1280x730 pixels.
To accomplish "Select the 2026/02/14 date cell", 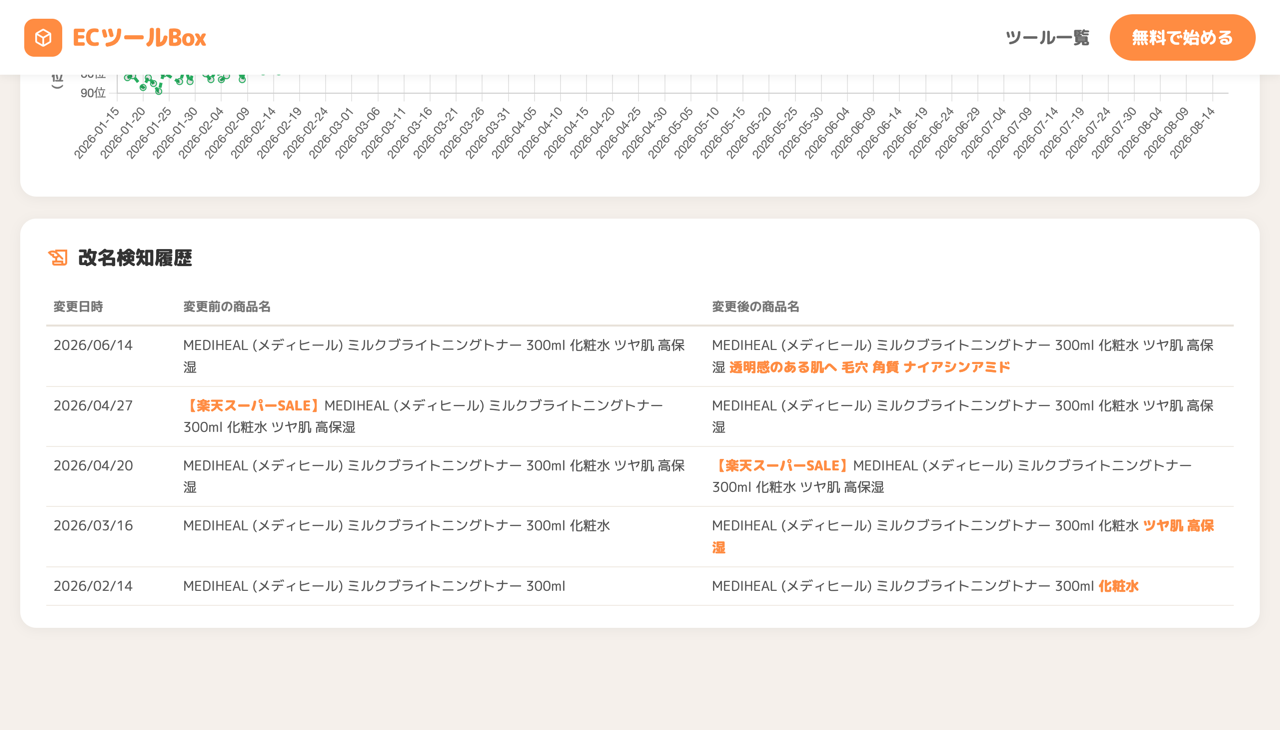I will pyautogui.click(x=93, y=585).
